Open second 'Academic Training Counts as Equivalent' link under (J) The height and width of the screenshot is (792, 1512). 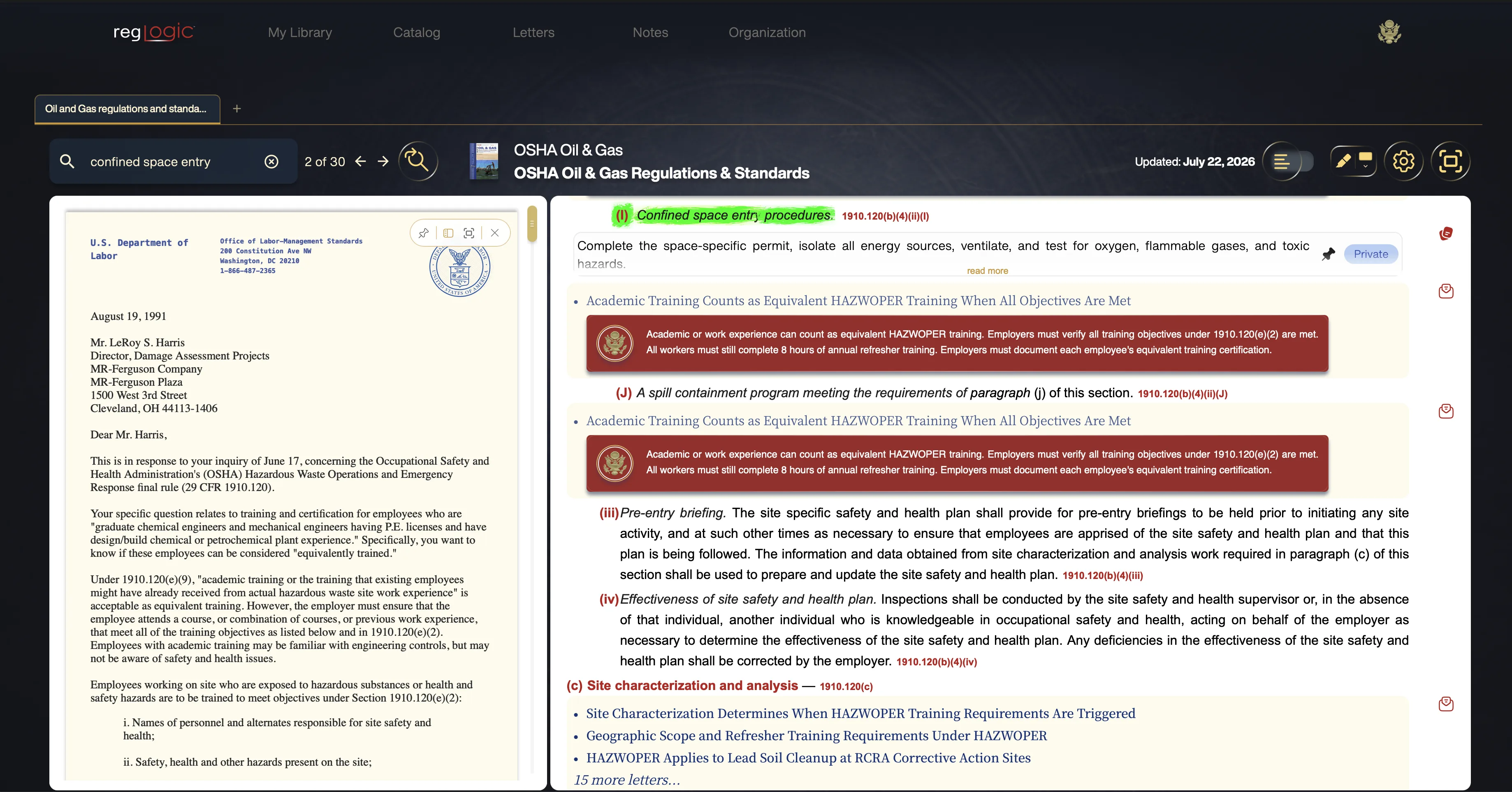point(858,421)
